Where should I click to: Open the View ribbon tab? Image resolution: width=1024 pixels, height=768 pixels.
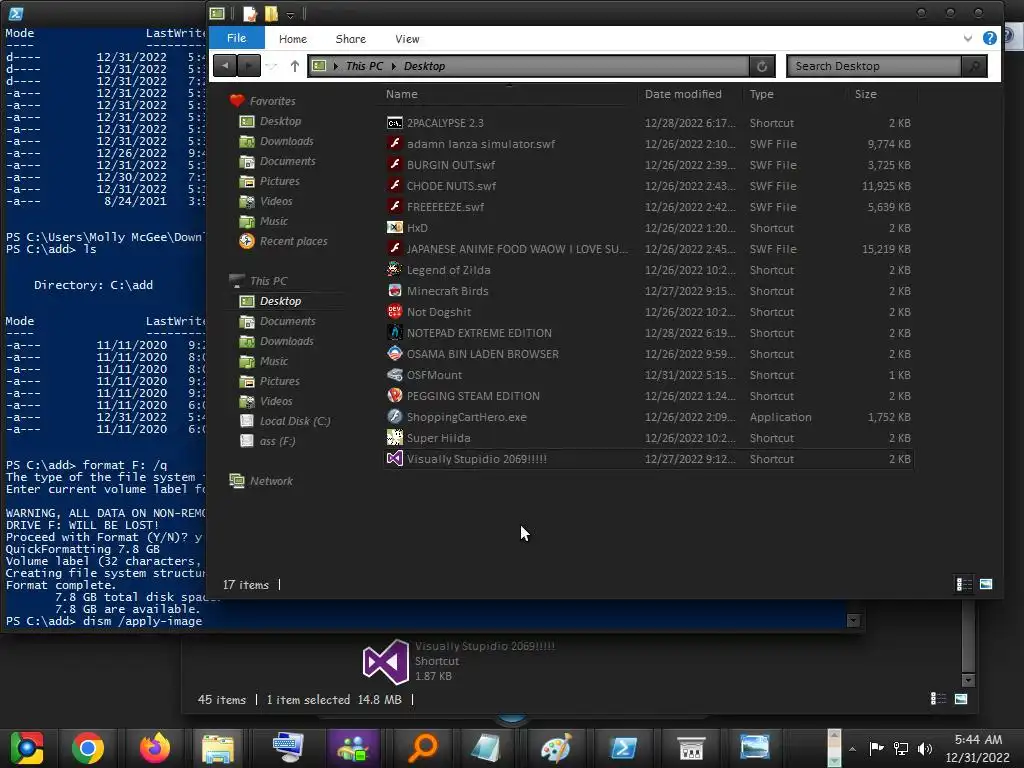coord(407,39)
